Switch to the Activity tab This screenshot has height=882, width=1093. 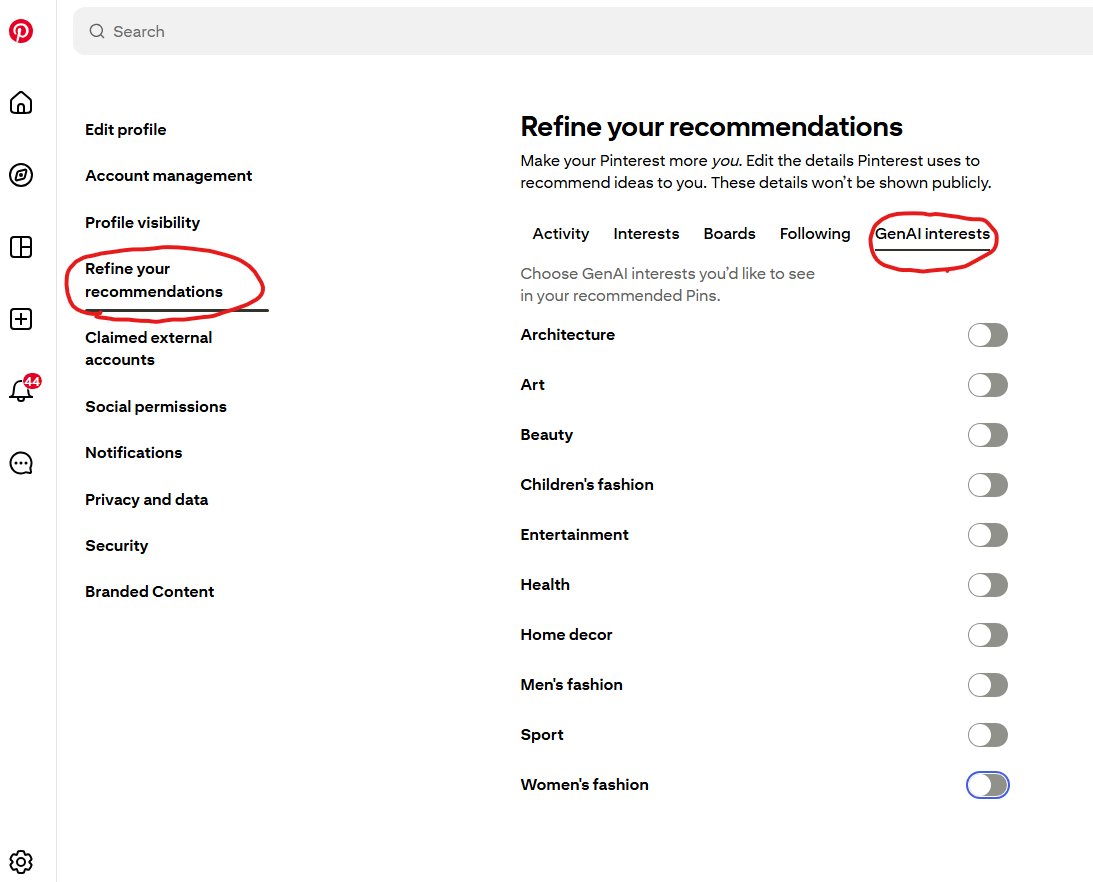click(x=560, y=234)
